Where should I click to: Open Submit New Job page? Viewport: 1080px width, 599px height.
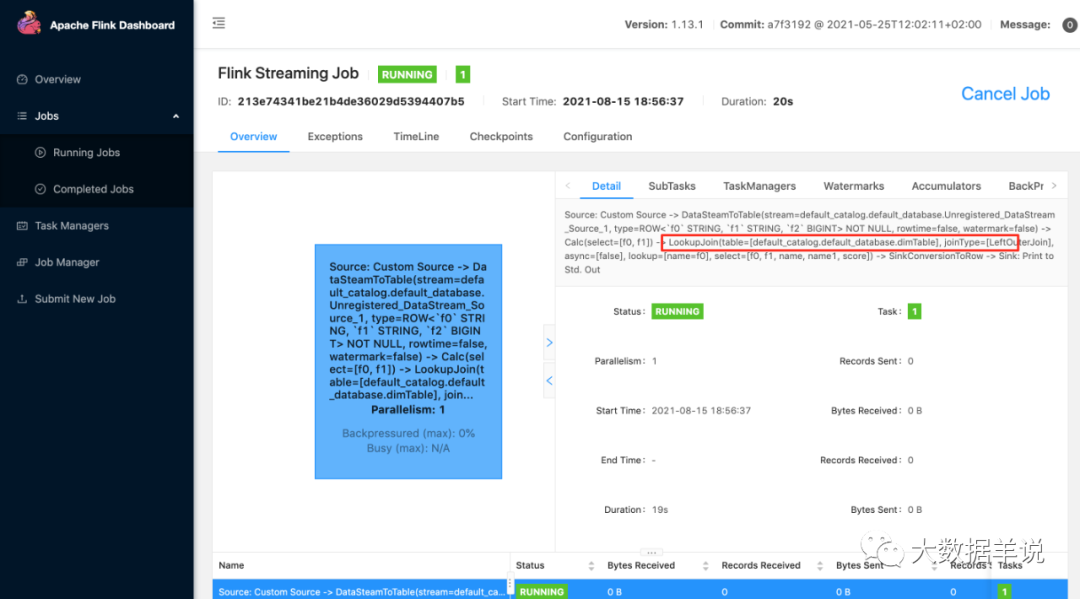(x=75, y=298)
